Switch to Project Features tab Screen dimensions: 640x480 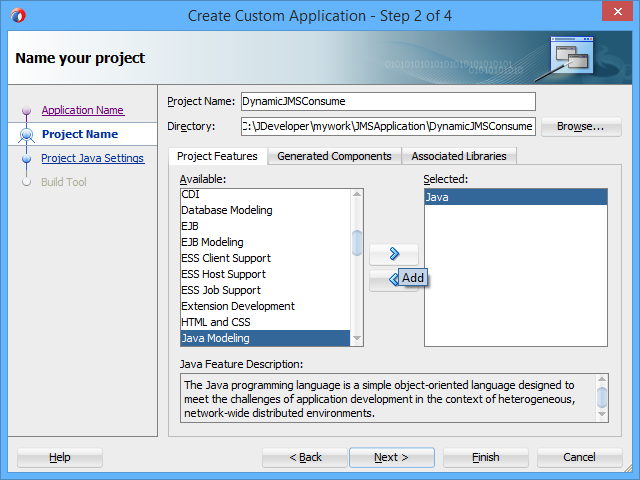coord(218,156)
